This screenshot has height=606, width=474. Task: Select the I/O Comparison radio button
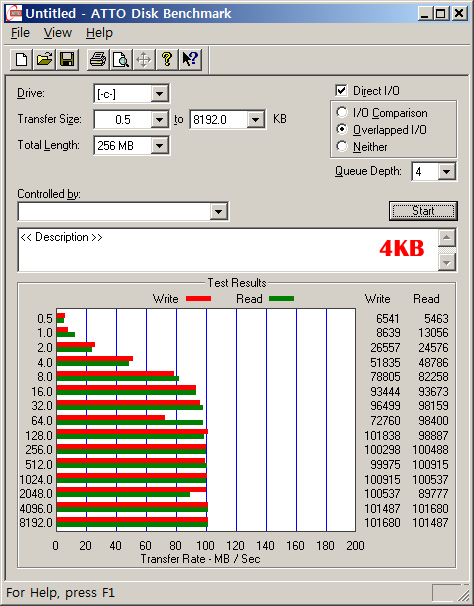[342, 112]
